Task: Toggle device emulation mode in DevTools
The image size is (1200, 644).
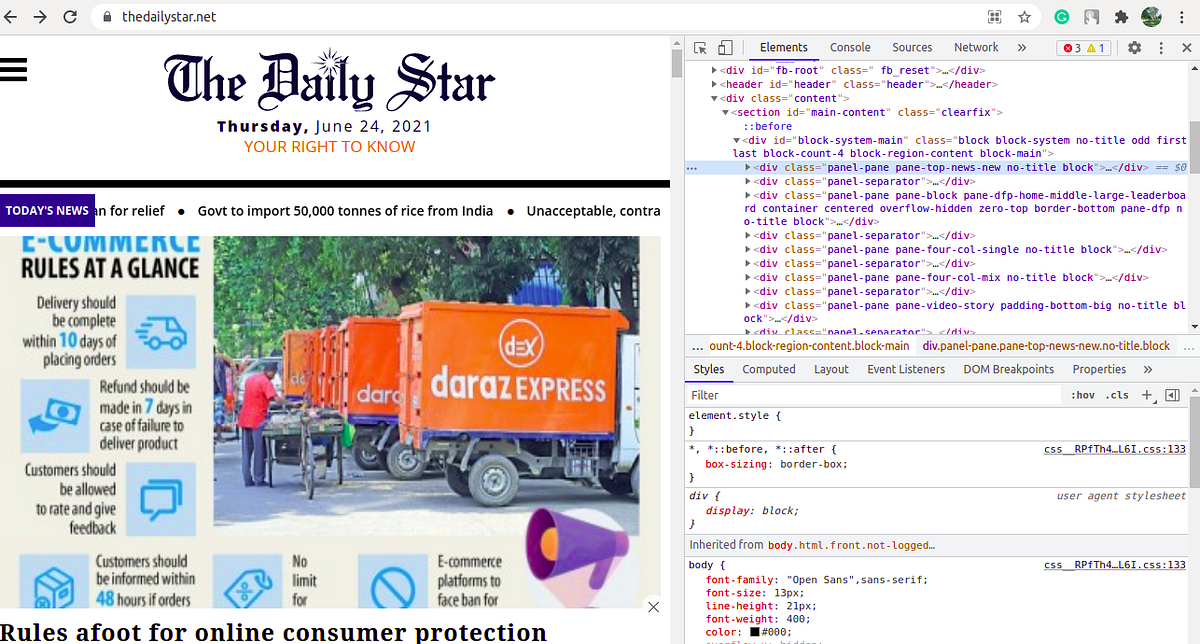Action: (x=725, y=47)
